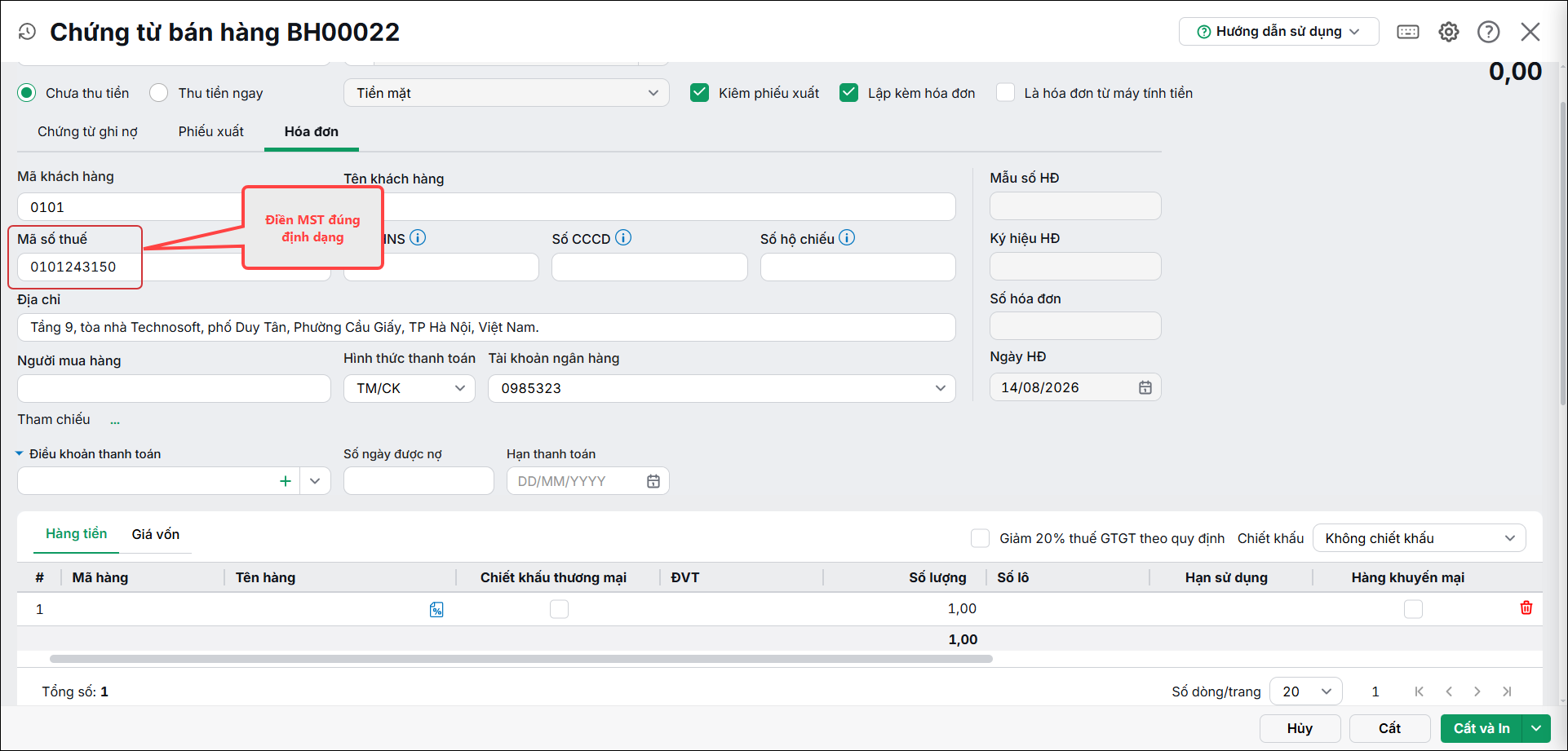Add new payment term with plus icon

point(286,481)
